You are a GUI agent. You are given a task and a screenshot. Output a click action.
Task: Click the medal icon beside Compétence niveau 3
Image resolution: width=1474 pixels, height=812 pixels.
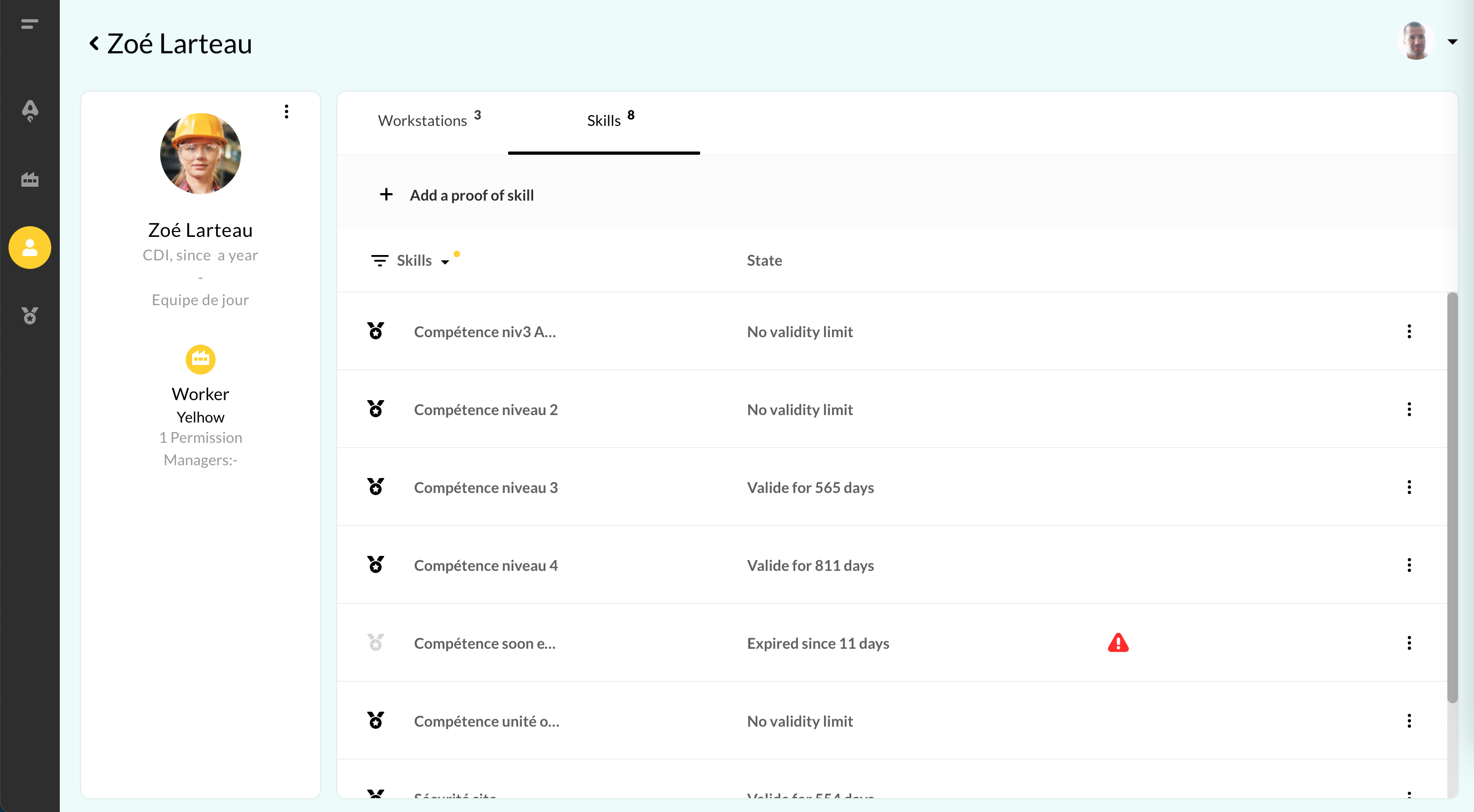pyautogui.click(x=375, y=487)
